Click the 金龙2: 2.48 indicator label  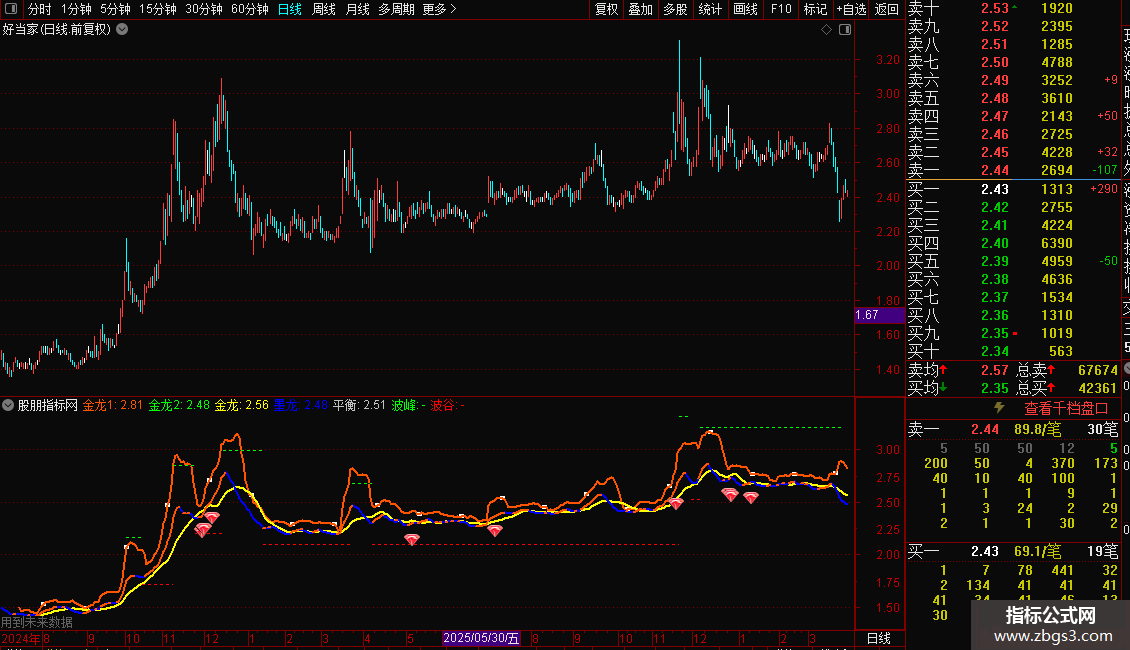pos(179,406)
